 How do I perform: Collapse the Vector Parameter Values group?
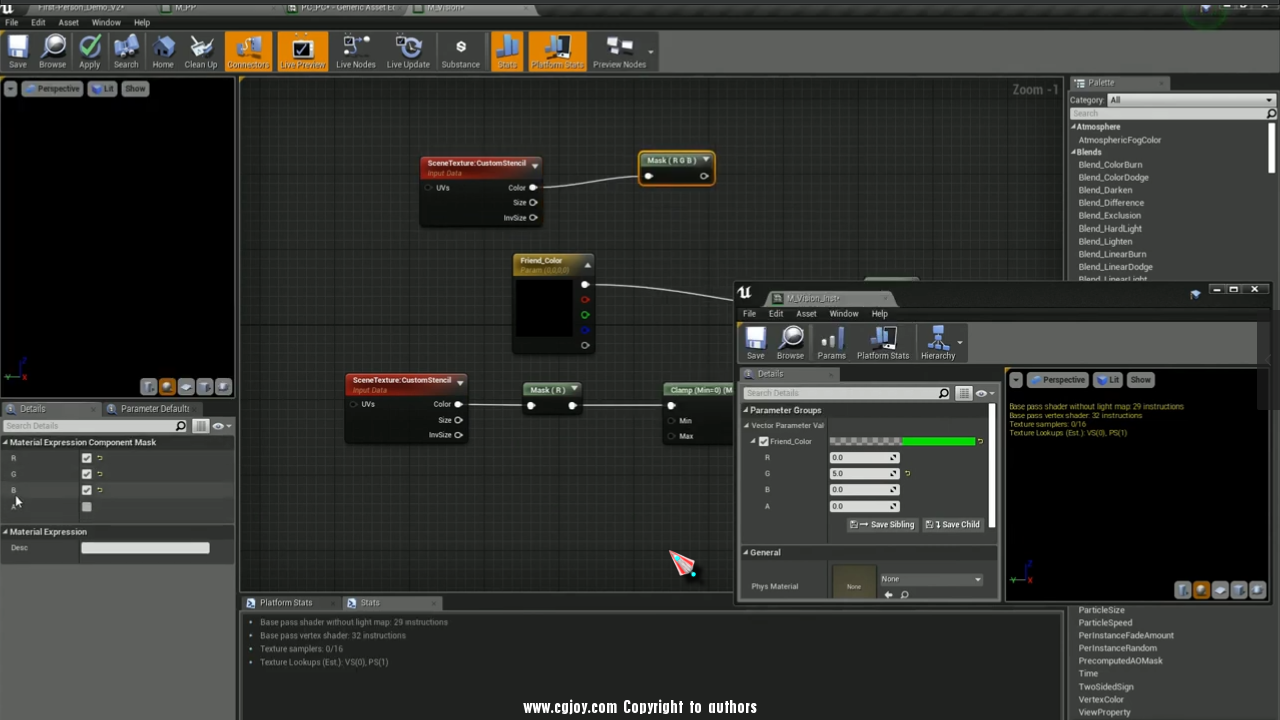(746, 426)
